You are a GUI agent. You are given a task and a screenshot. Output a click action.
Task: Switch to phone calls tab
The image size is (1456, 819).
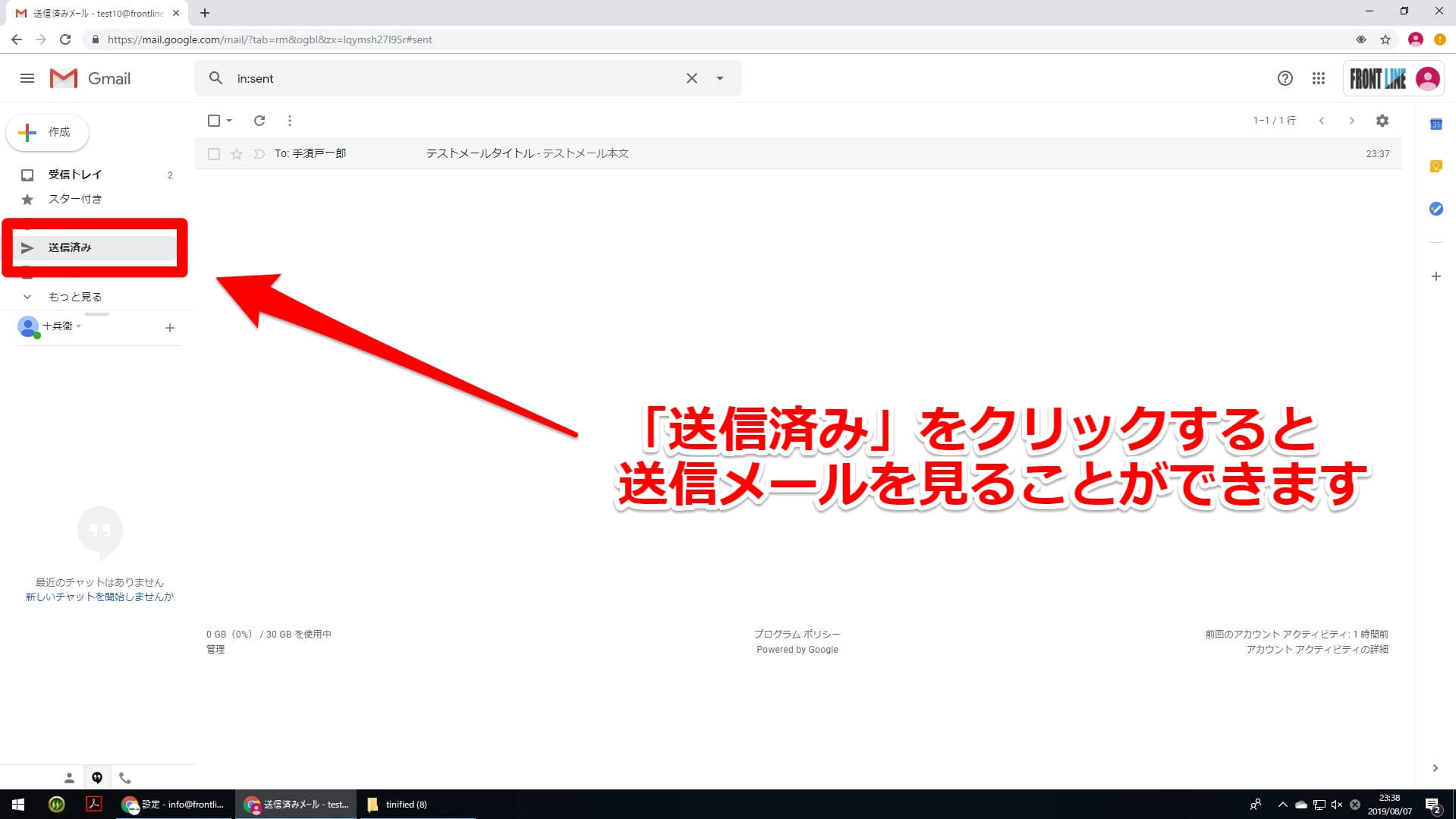click(x=125, y=778)
